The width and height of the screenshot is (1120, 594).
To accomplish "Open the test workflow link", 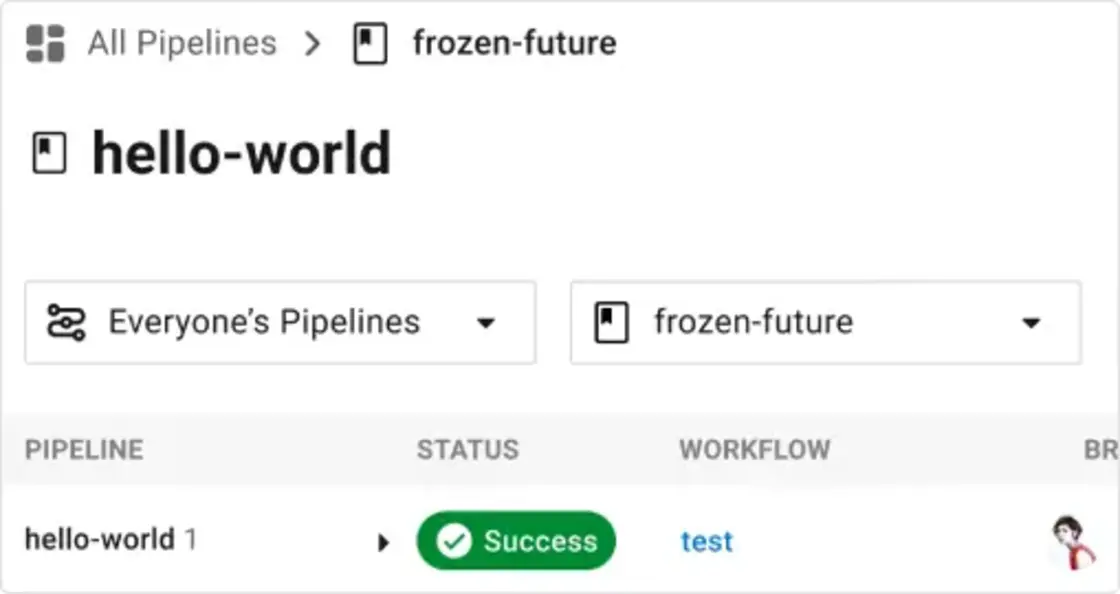I will point(706,541).
